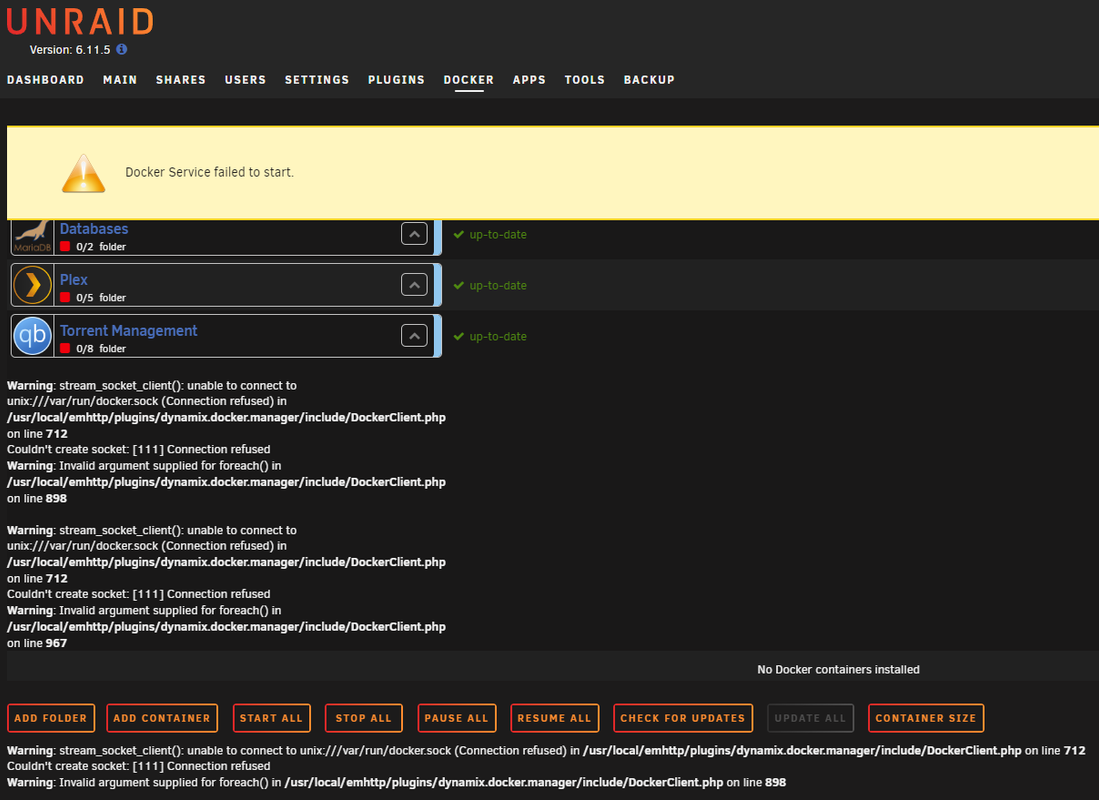1099x800 pixels.
Task: Click the green checkmark in the Databases row
Action: pyautogui.click(x=458, y=234)
